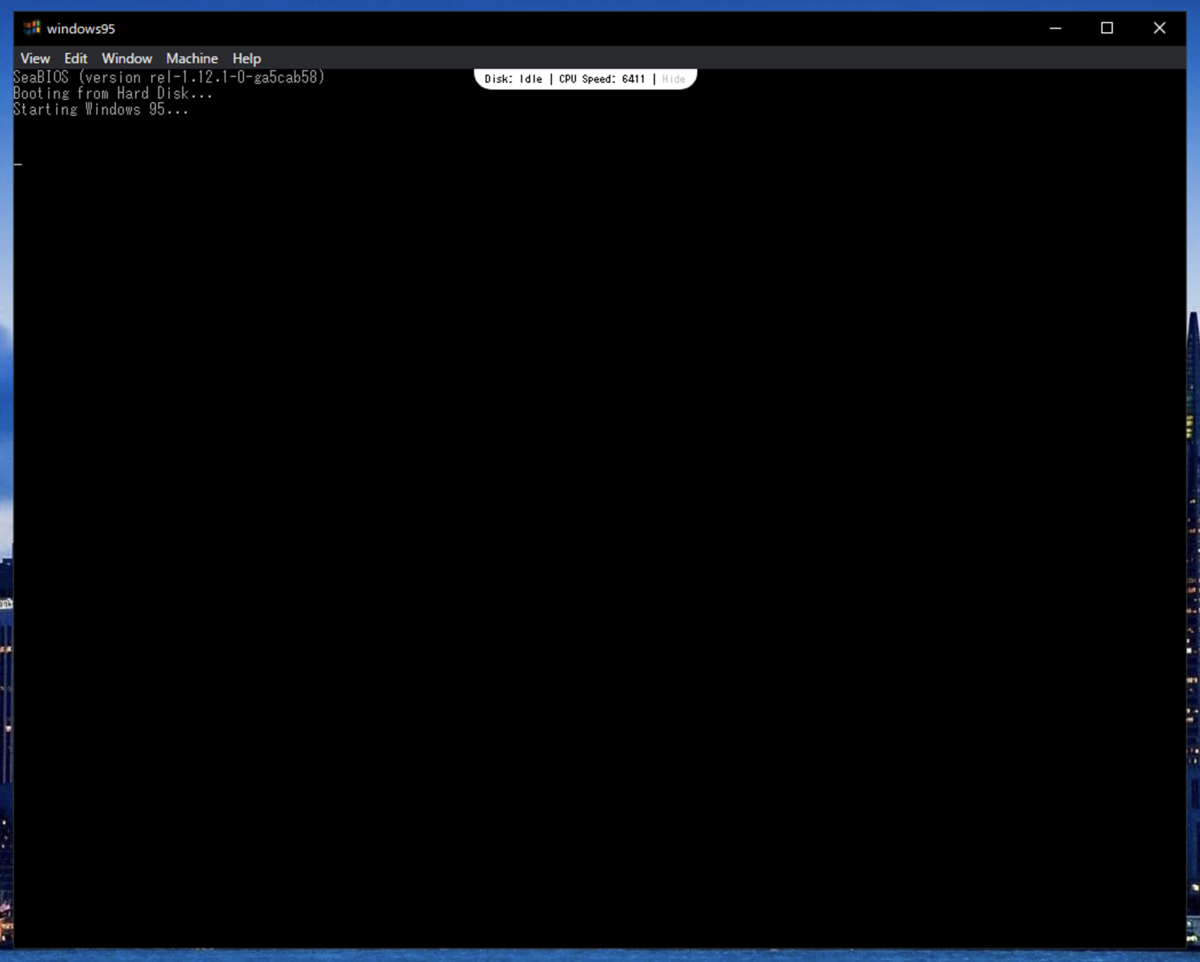This screenshot has width=1200, height=962.
Task: Click the windows95 app icon in title bar
Action: [32, 28]
